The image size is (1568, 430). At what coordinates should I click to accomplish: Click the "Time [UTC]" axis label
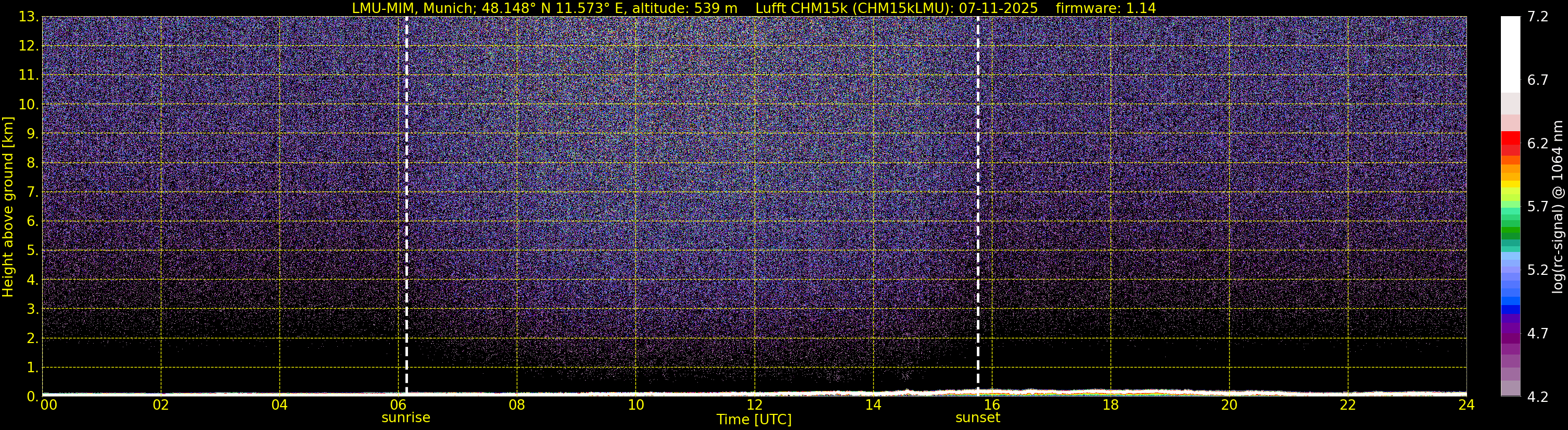point(754,420)
